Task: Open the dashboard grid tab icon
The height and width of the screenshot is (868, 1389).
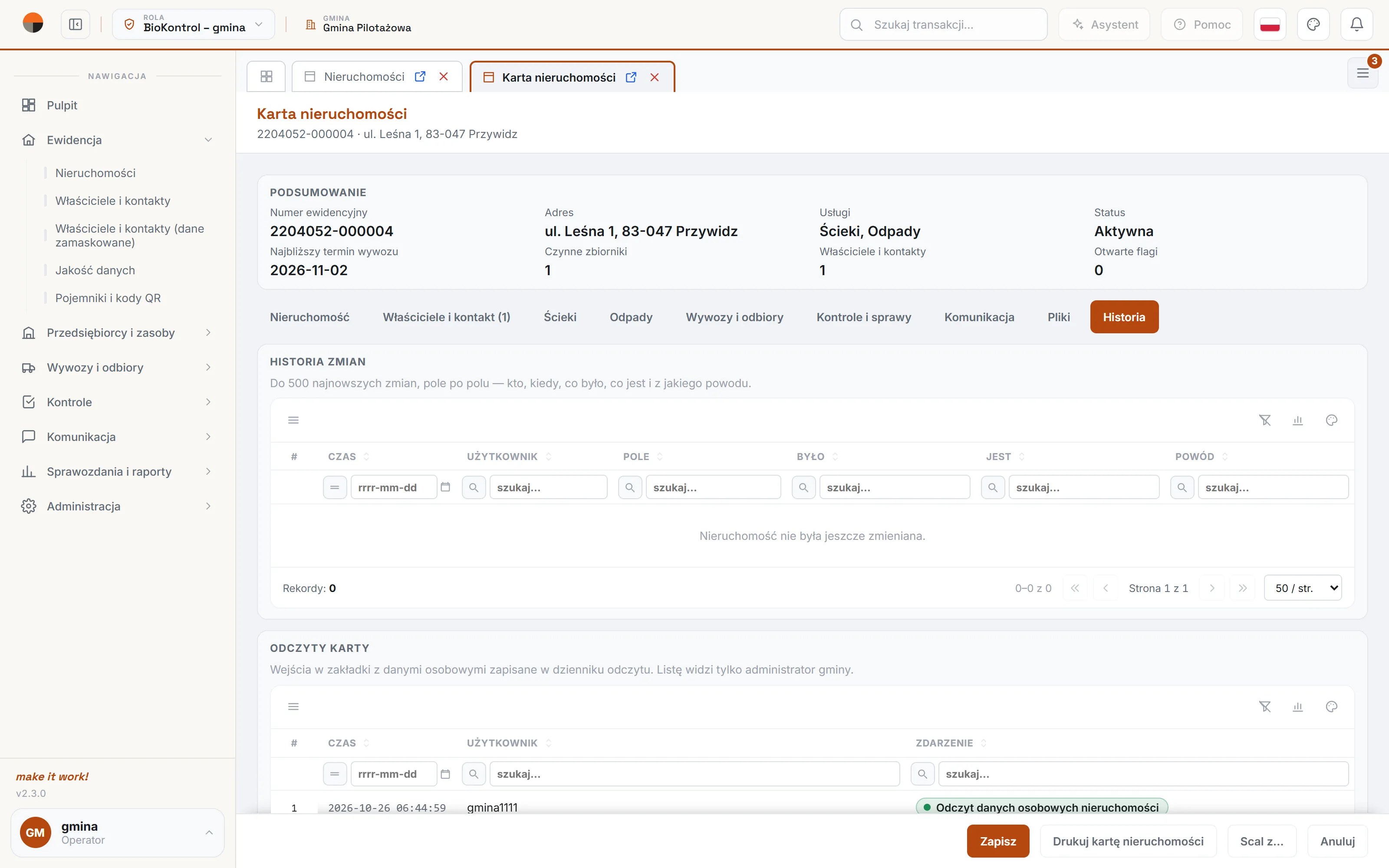Action: pos(267,76)
